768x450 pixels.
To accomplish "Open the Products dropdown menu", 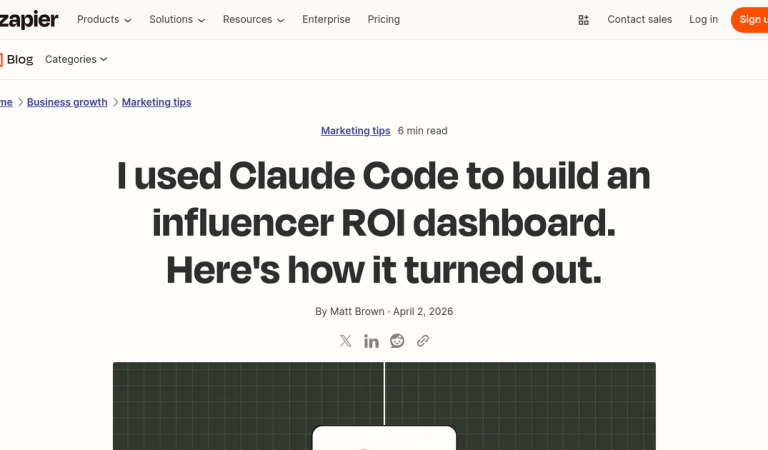I will pos(104,20).
